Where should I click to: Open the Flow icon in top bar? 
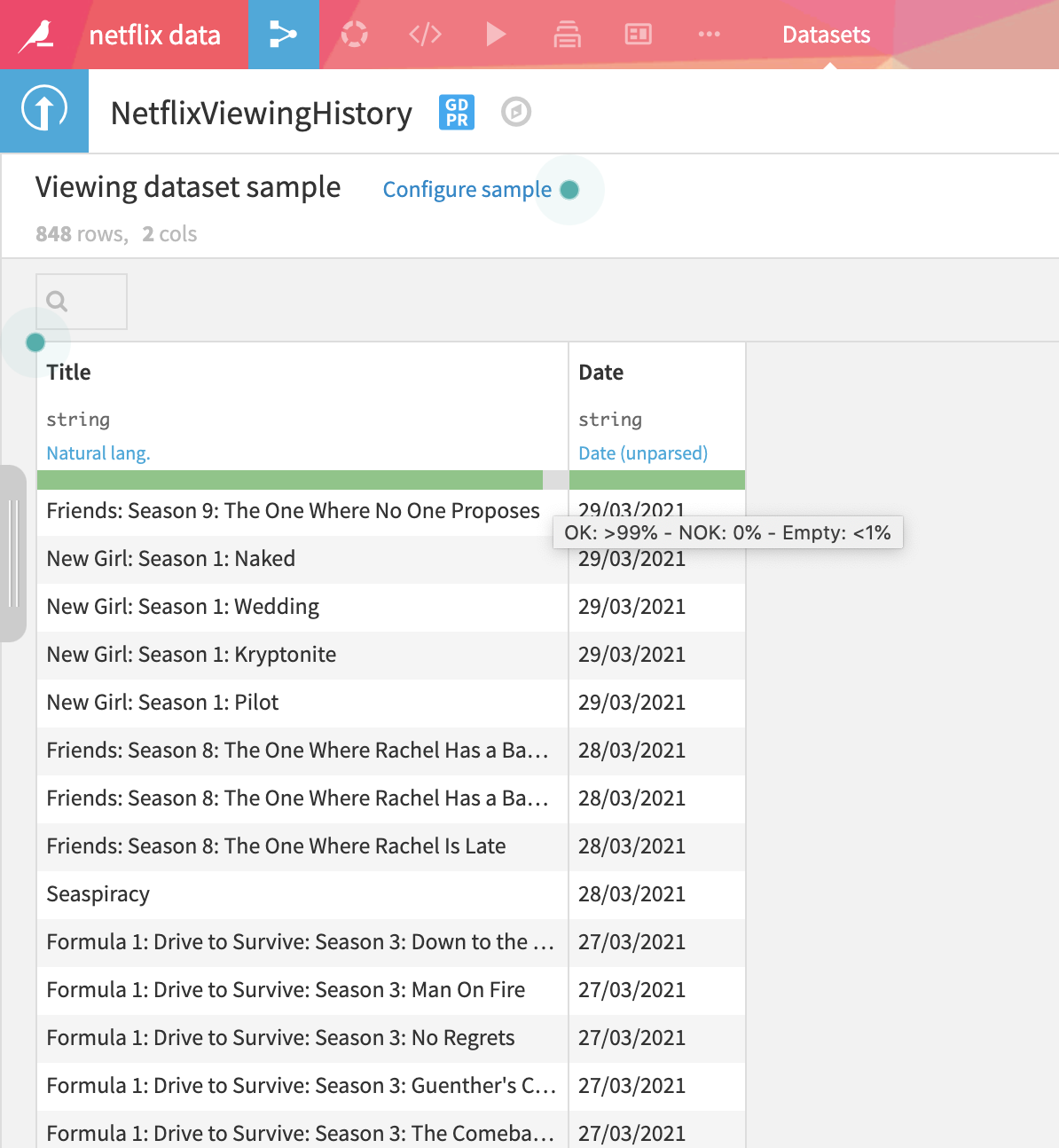pyautogui.click(x=283, y=35)
